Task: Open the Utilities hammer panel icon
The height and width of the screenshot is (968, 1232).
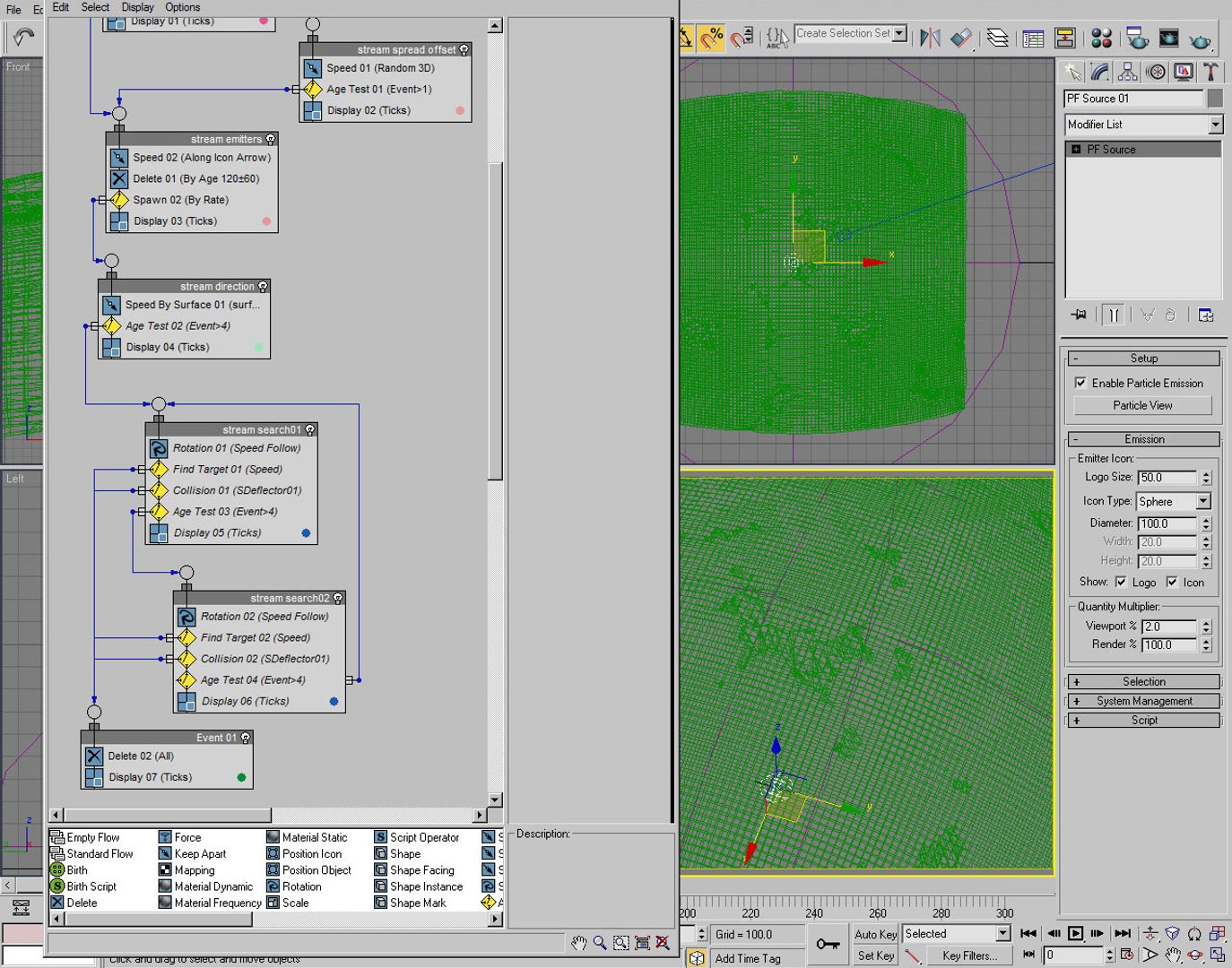Action: [x=1210, y=72]
